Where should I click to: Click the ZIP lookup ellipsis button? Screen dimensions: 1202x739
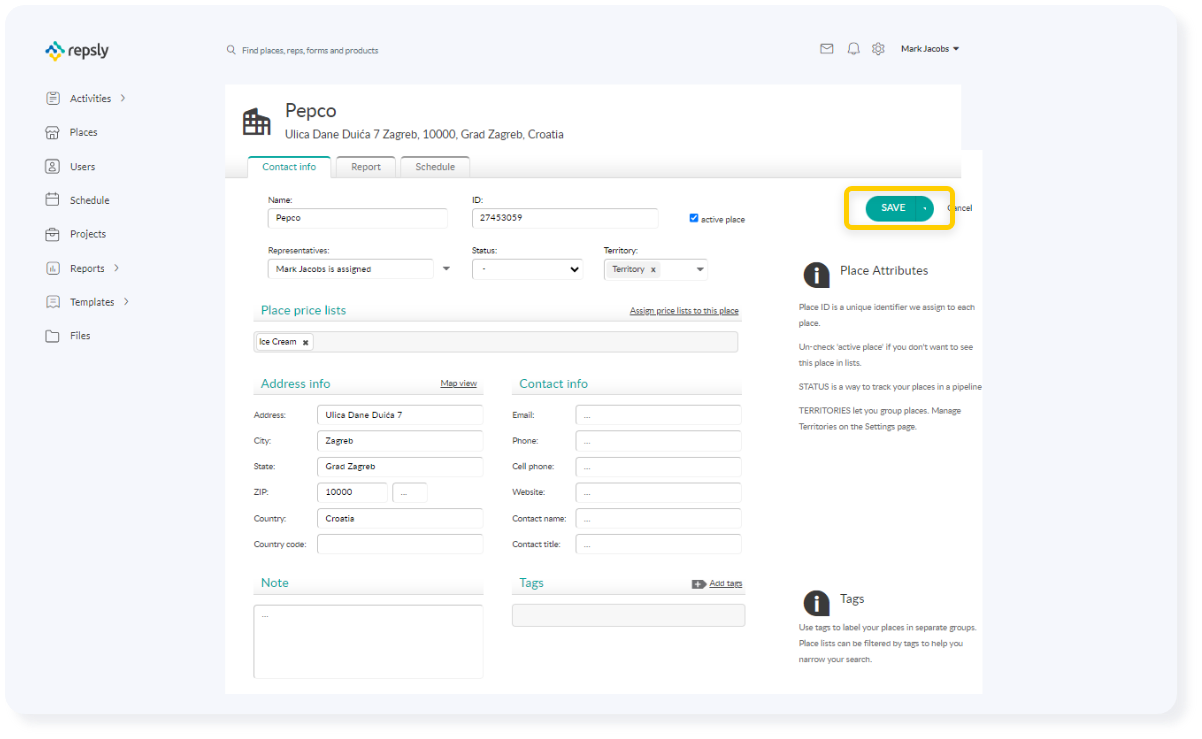point(410,492)
